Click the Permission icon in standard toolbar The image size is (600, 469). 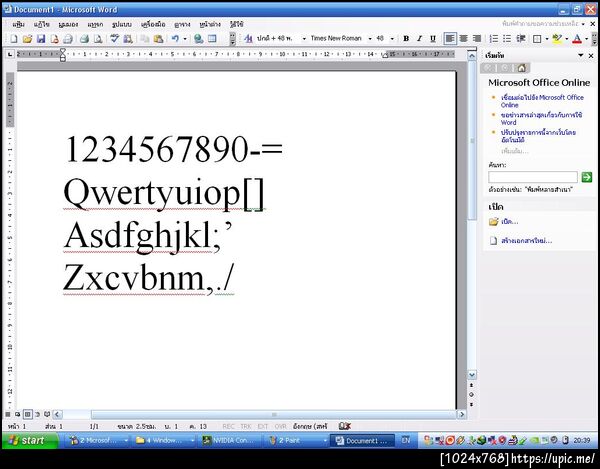[x=54, y=39]
